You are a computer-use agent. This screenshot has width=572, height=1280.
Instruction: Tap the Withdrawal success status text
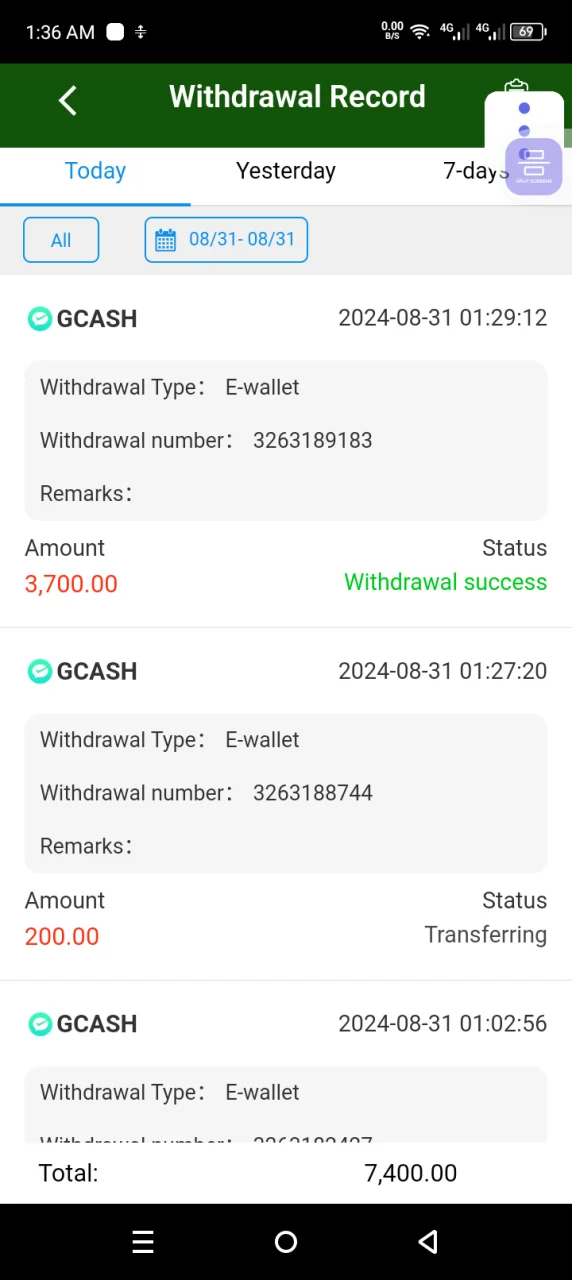tap(446, 582)
